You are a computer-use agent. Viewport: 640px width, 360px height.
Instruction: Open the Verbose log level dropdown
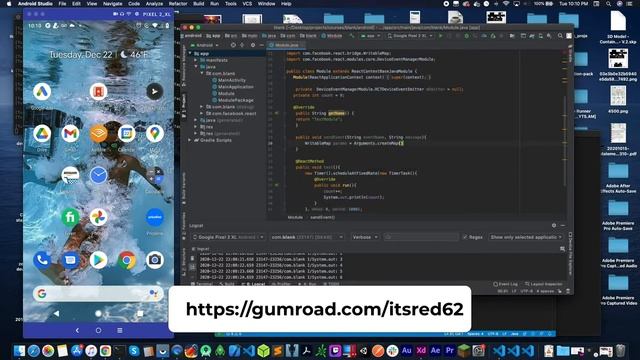coord(364,237)
